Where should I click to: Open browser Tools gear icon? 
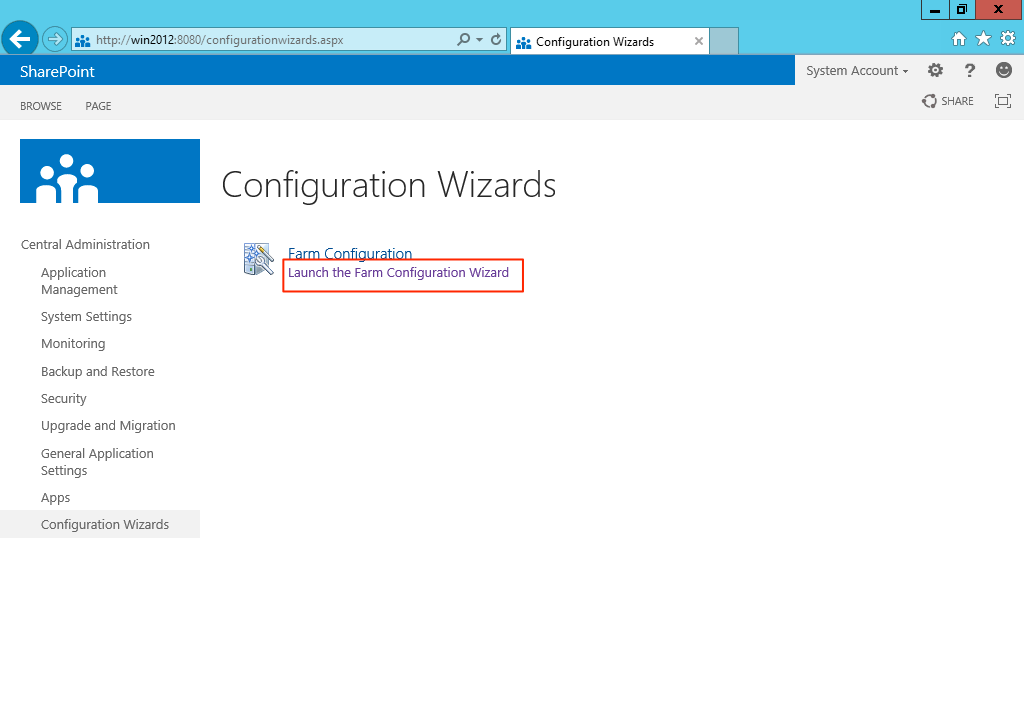pos(1008,39)
